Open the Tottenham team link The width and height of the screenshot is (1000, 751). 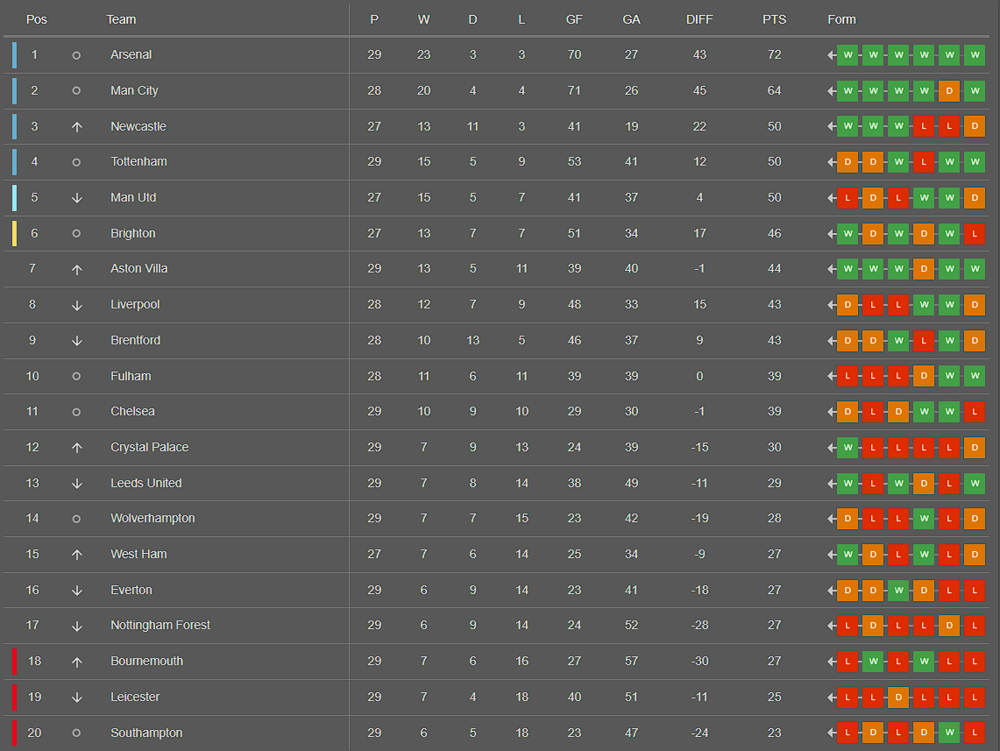139,162
